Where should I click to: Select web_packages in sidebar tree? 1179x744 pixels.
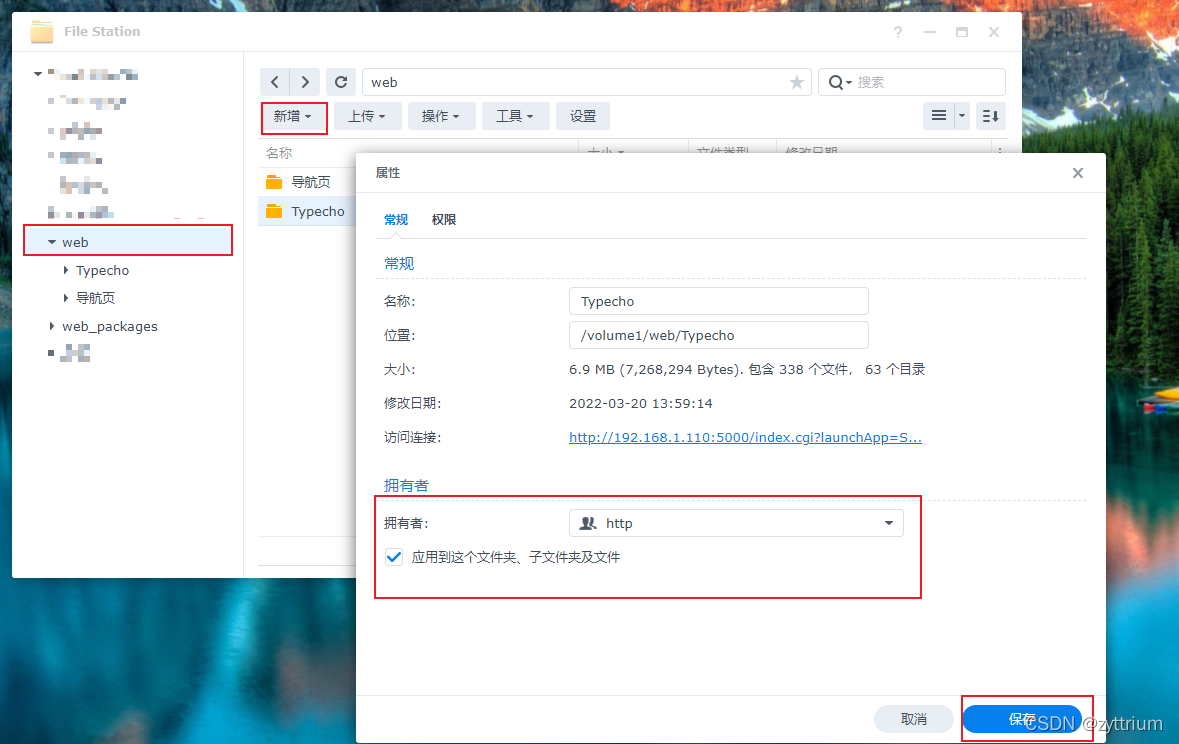pos(110,326)
